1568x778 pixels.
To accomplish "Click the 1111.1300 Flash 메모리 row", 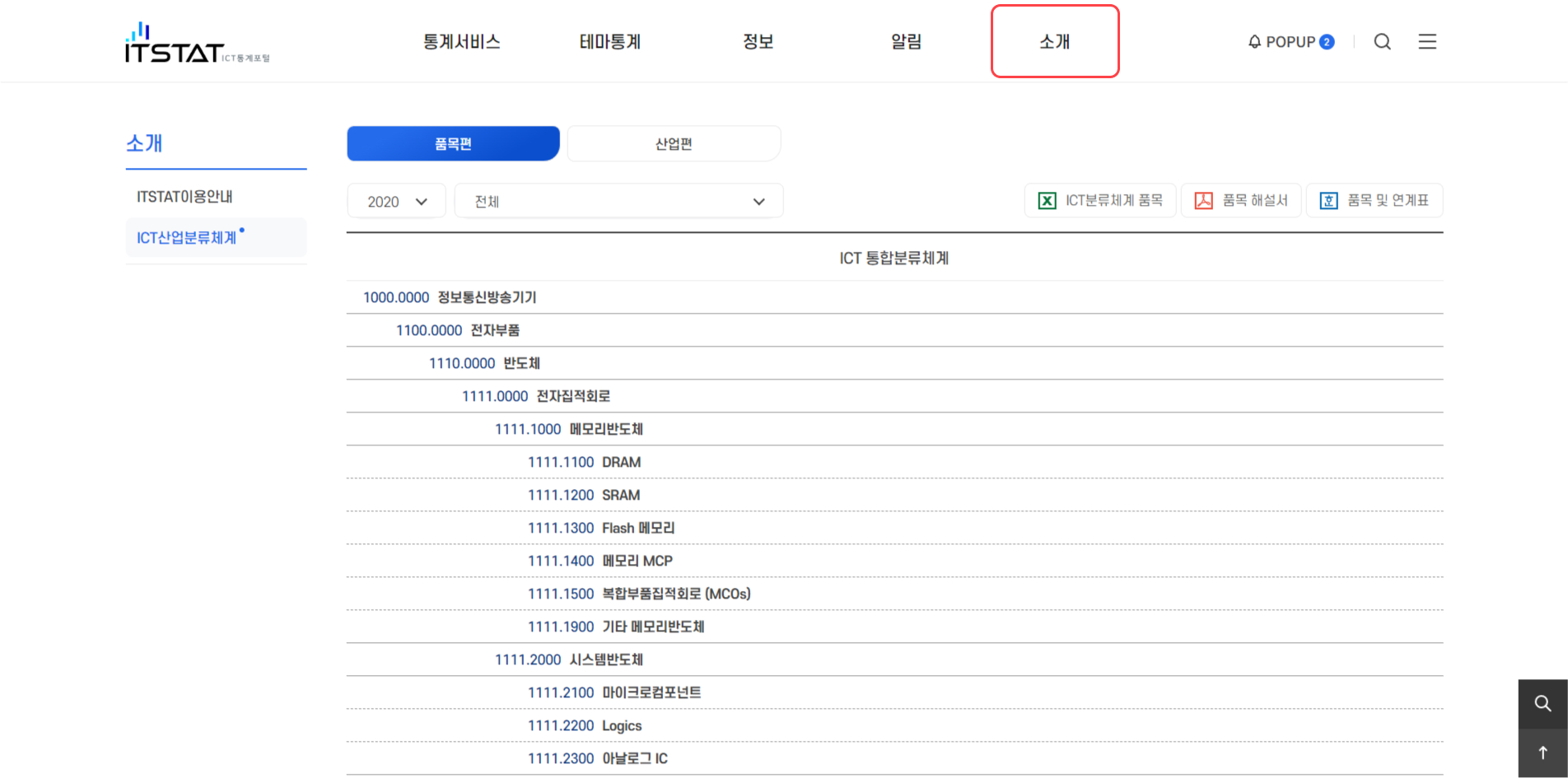I will [894, 528].
